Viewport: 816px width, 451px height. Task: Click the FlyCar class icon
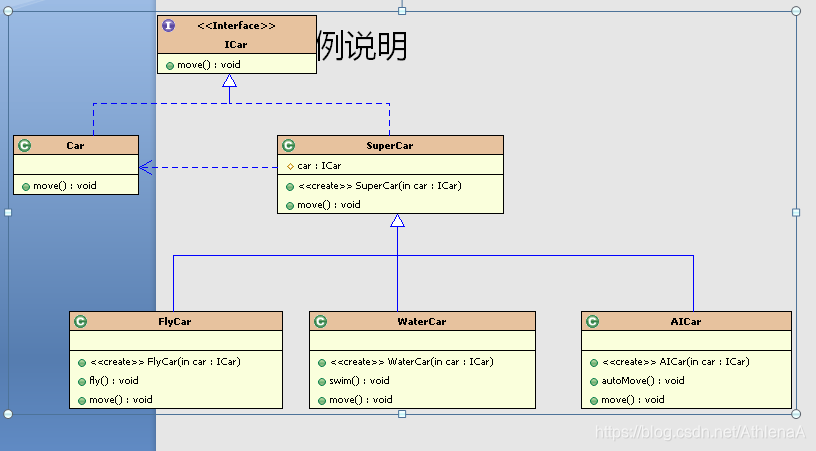point(81,321)
